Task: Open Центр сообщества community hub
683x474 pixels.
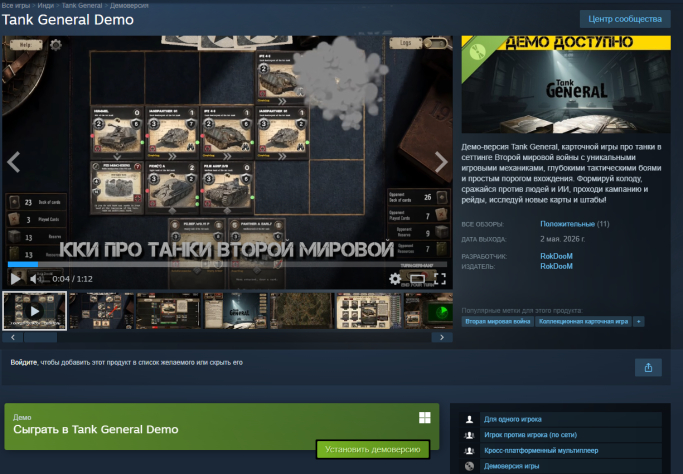Action: [625, 19]
